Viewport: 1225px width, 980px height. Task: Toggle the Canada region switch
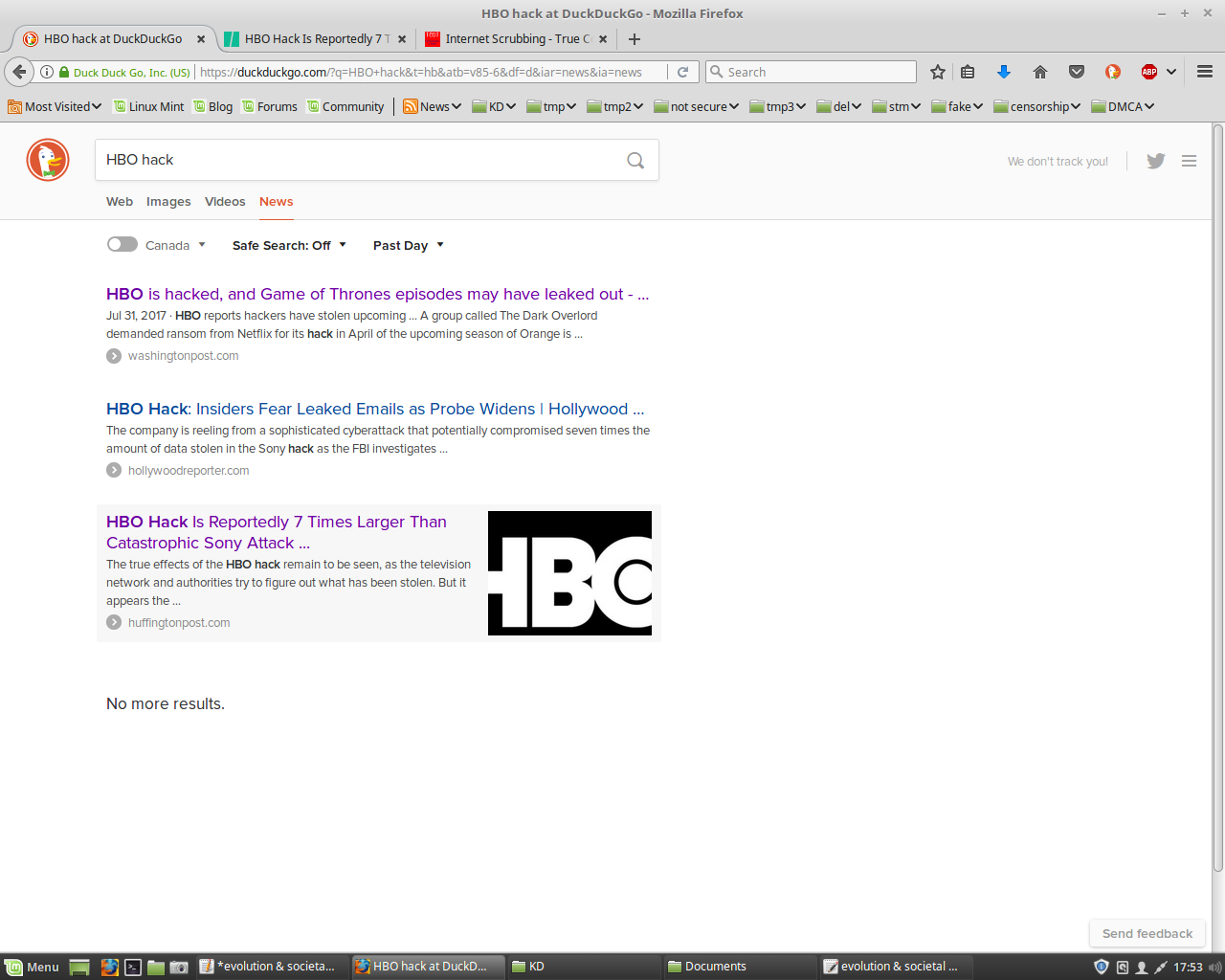pyautogui.click(x=122, y=244)
